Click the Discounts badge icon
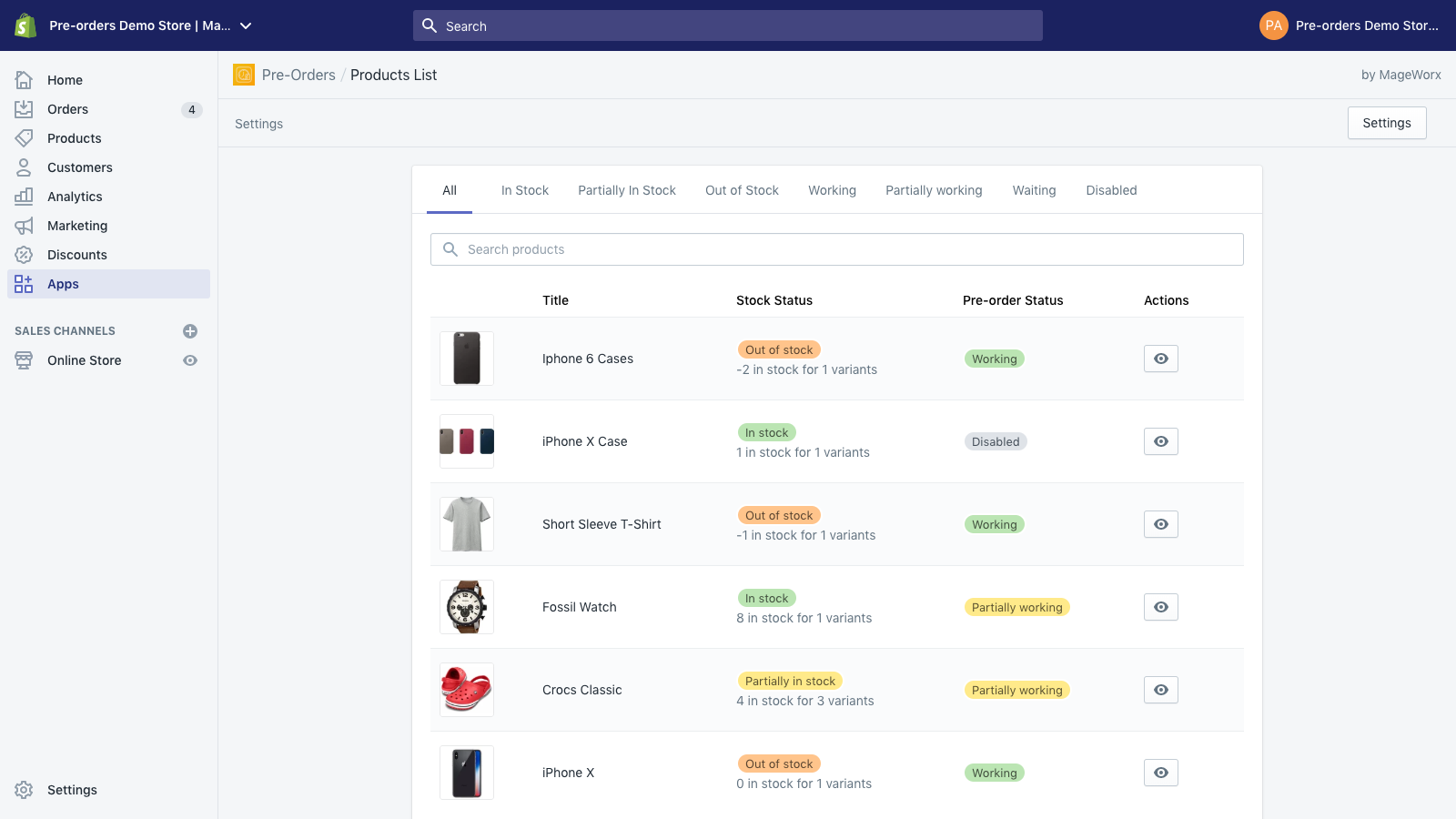 pos(24,255)
